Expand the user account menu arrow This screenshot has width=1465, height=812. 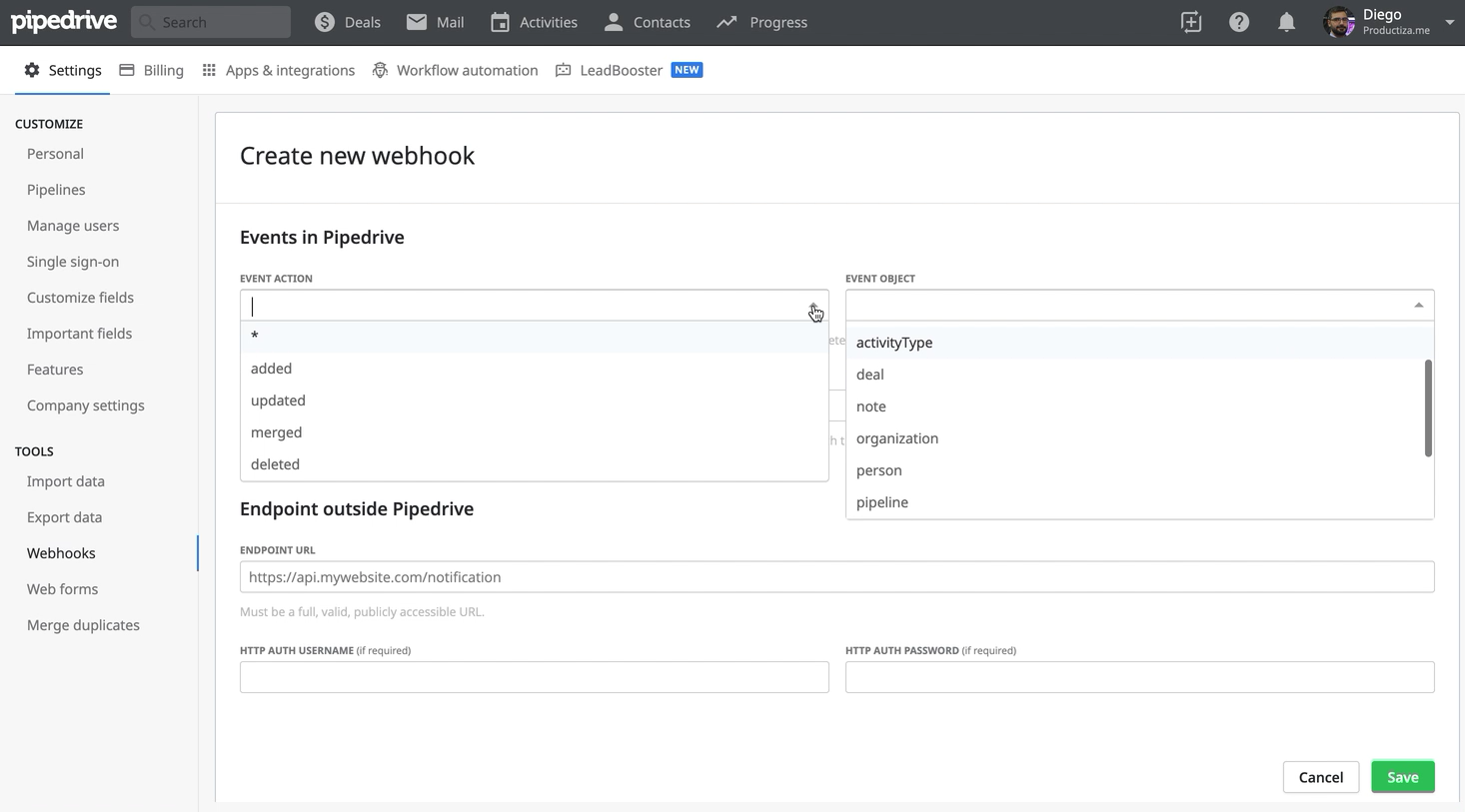[1449, 22]
